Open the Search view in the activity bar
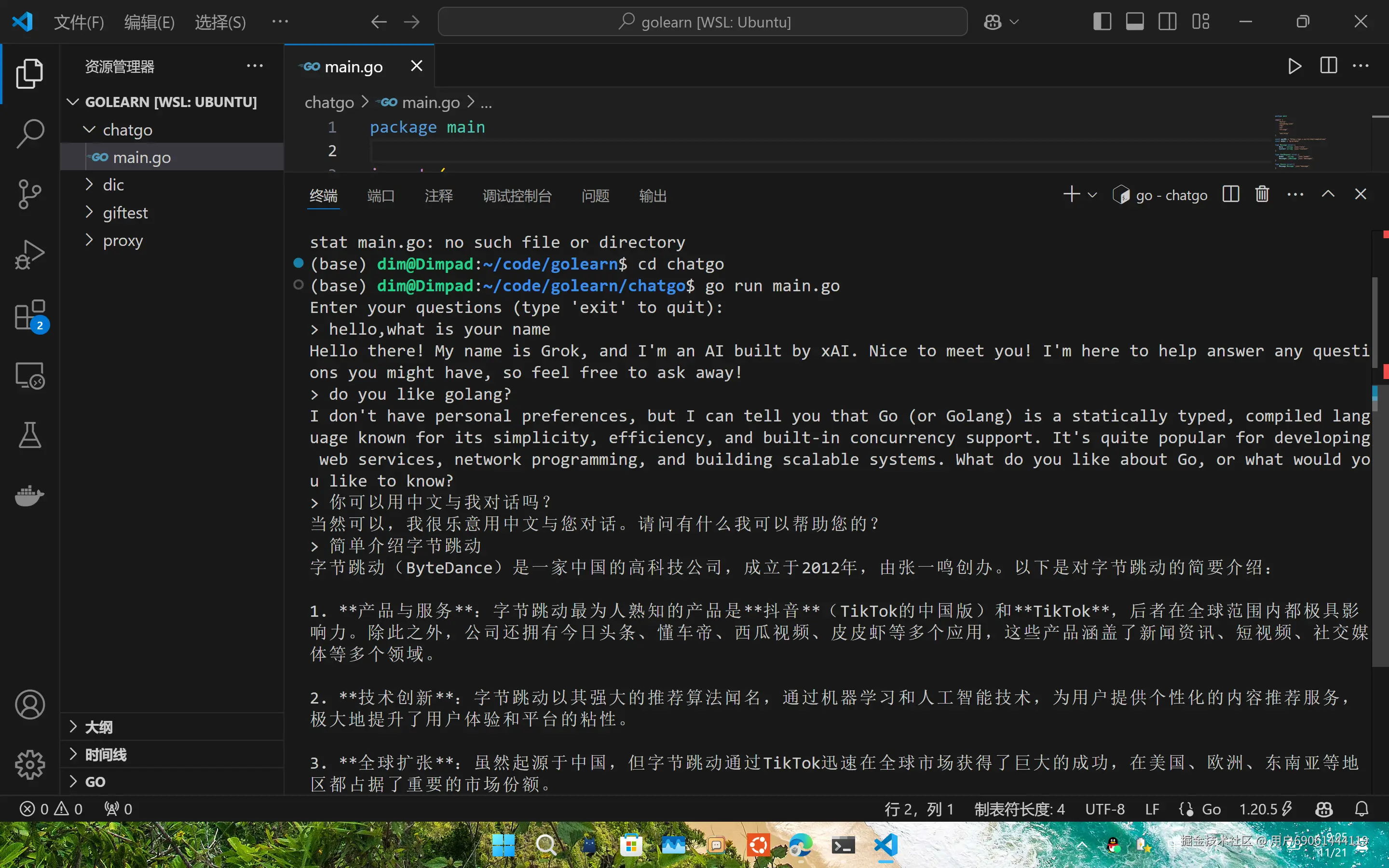This screenshot has height=868, width=1389. click(30, 134)
